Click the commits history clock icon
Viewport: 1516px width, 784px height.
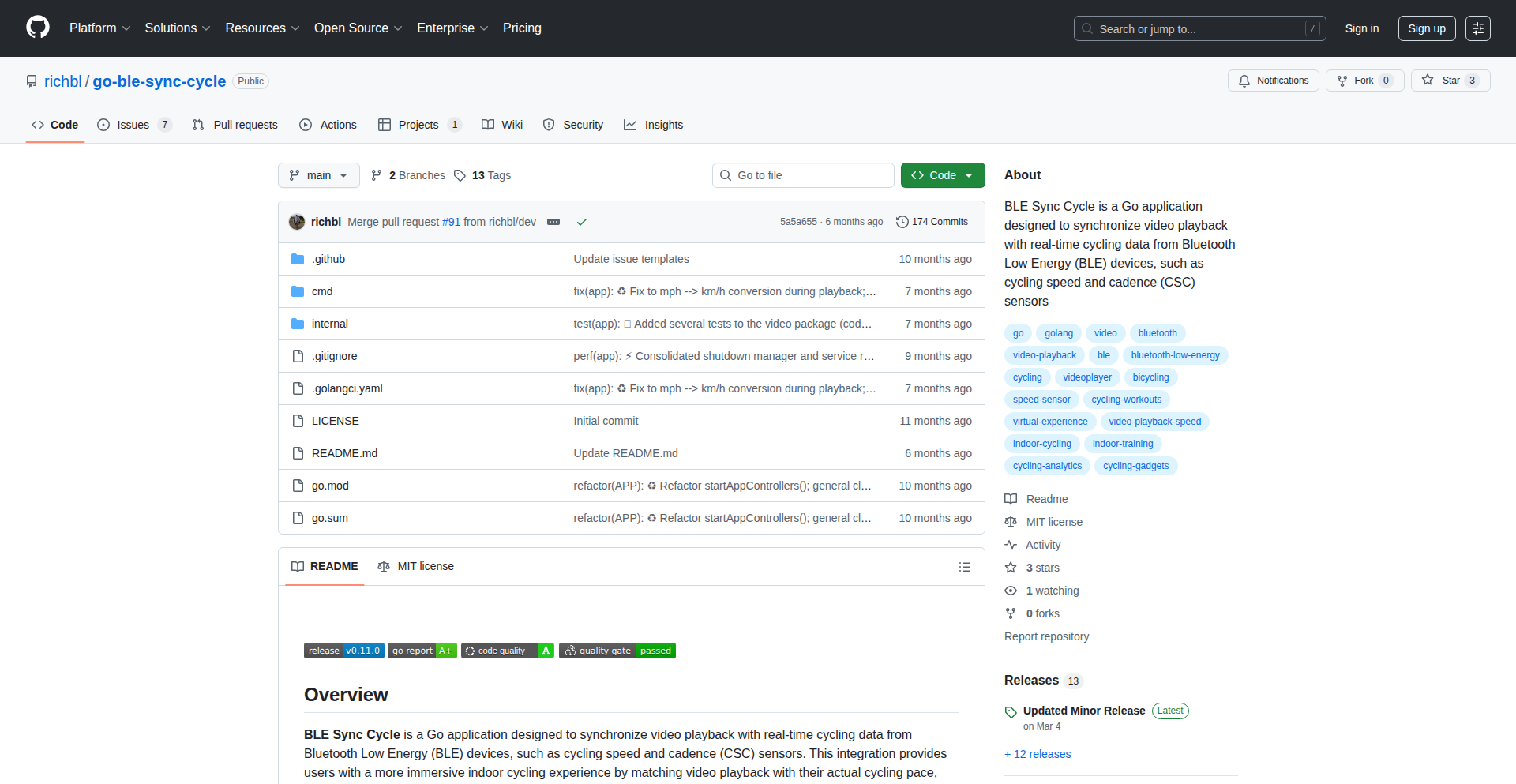point(902,222)
